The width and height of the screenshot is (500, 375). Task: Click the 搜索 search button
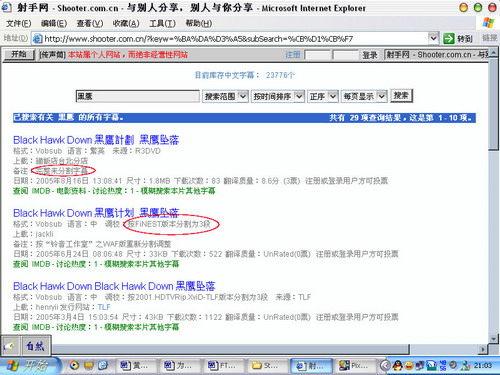click(401, 96)
